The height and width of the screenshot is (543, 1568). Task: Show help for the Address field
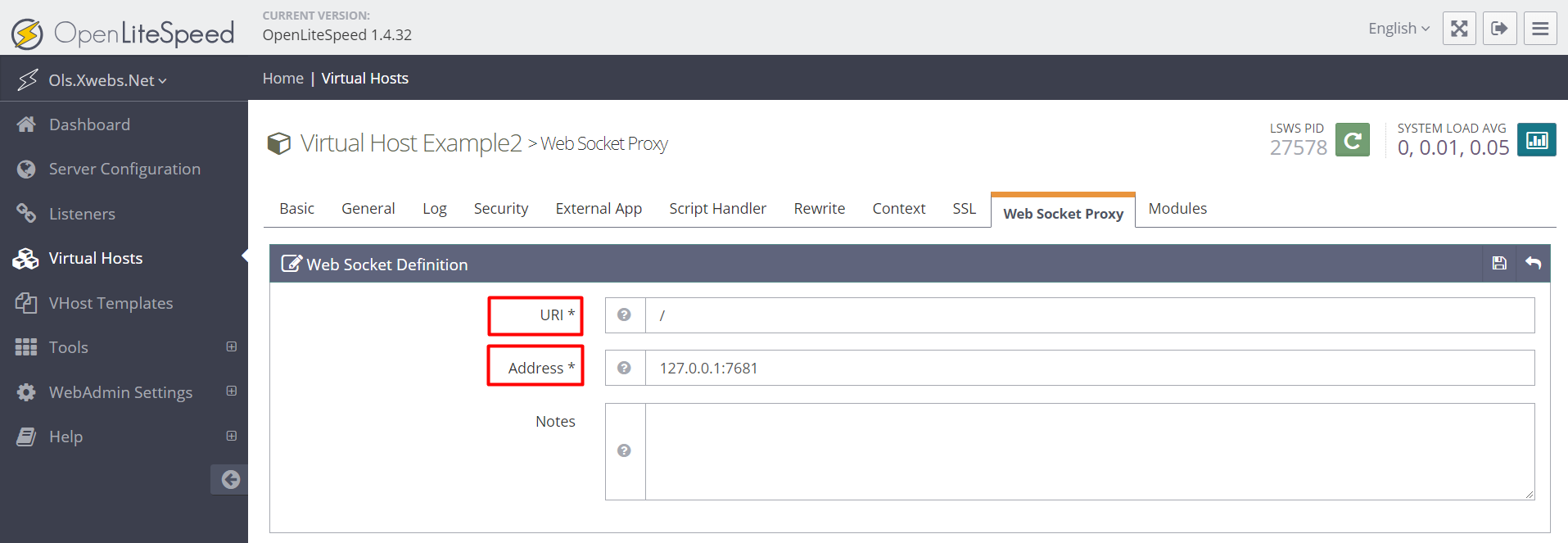(x=624, y=368)
